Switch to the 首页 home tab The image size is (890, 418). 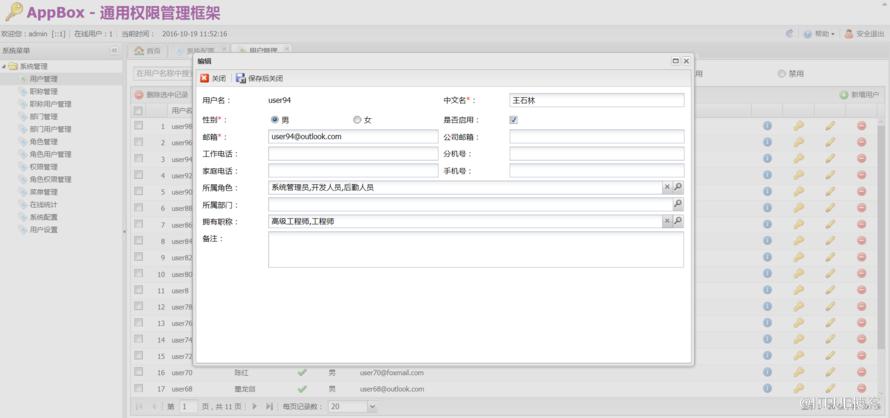pos(148,51)
